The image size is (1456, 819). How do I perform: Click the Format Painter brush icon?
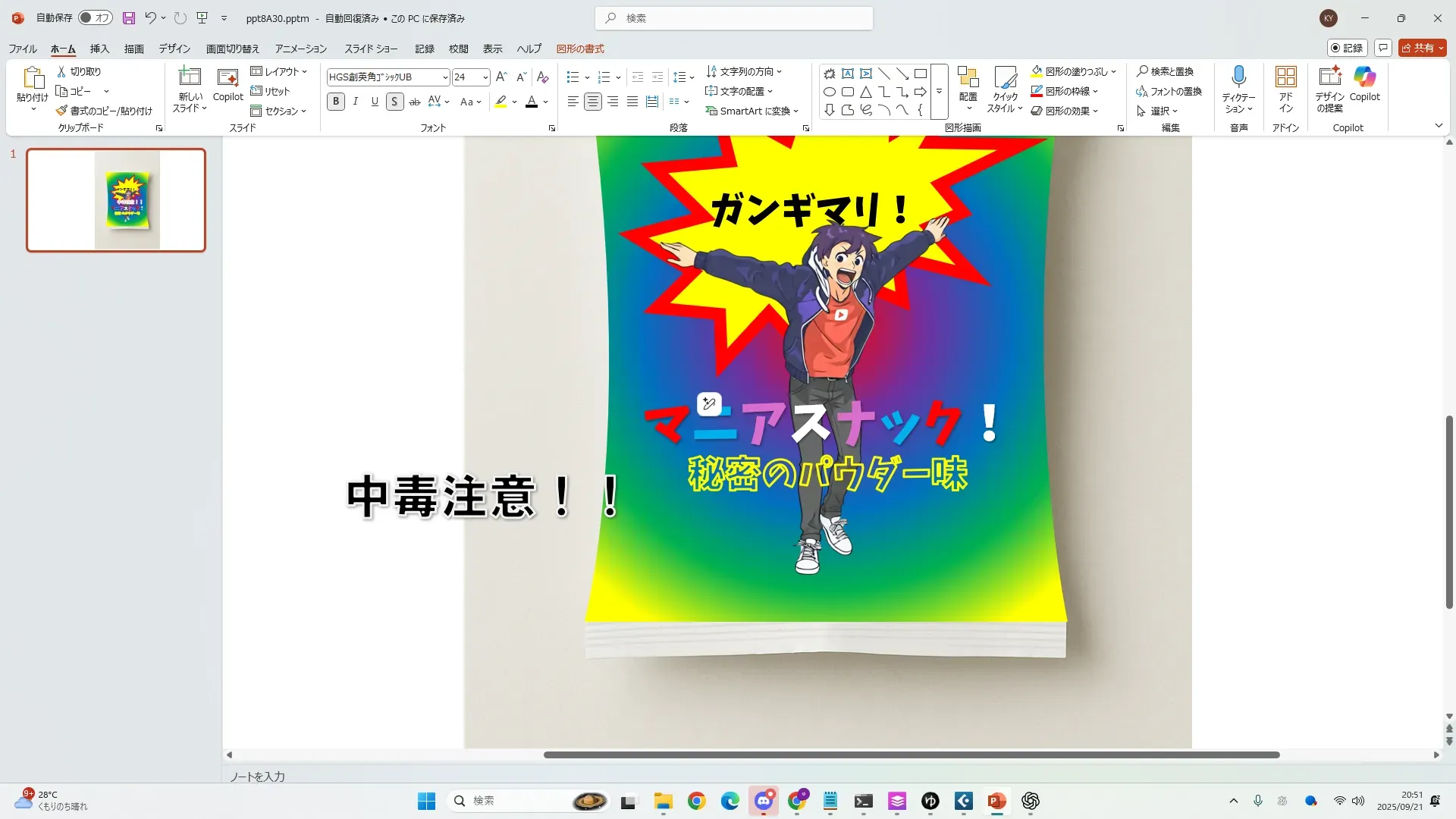(61, 111)
